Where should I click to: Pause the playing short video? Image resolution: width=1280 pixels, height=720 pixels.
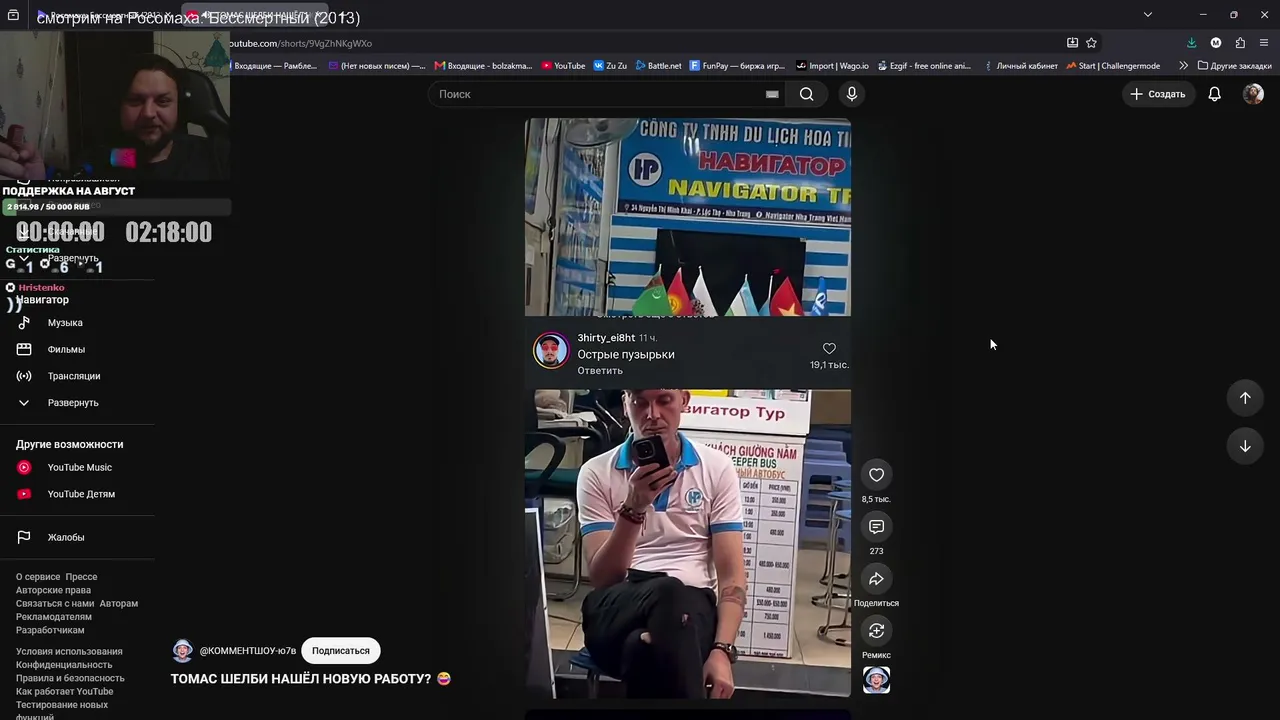688,408
